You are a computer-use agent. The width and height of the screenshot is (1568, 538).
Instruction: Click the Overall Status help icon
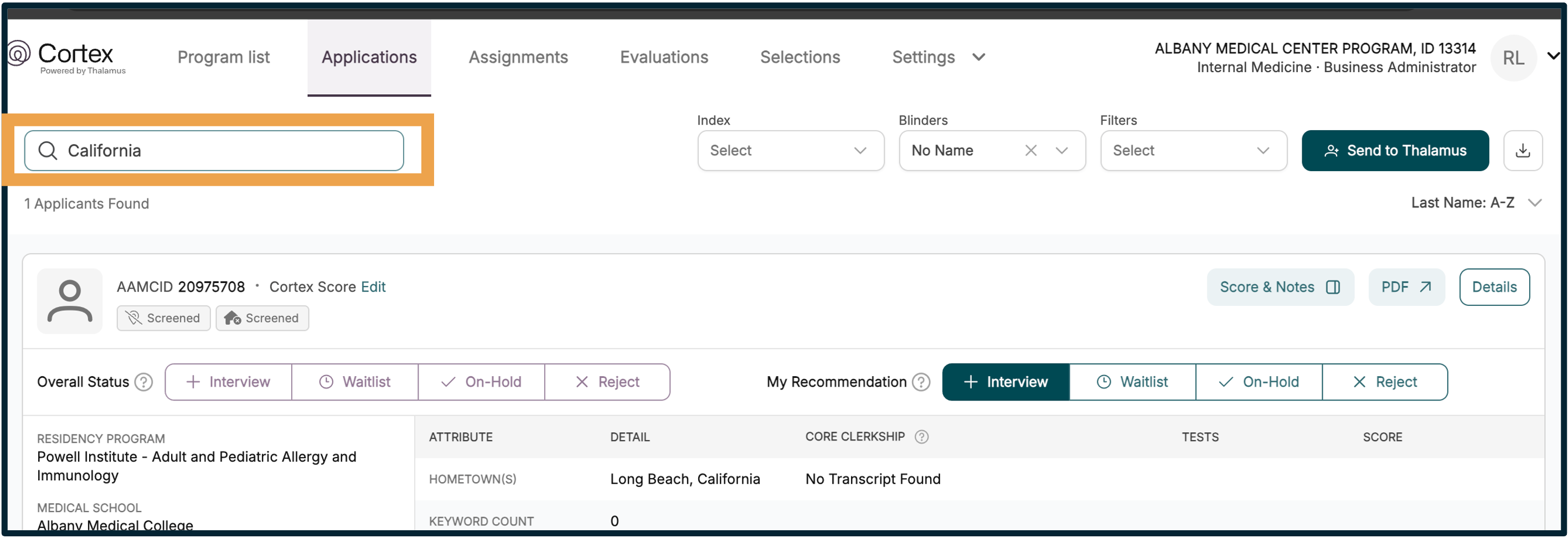[145, 382]
